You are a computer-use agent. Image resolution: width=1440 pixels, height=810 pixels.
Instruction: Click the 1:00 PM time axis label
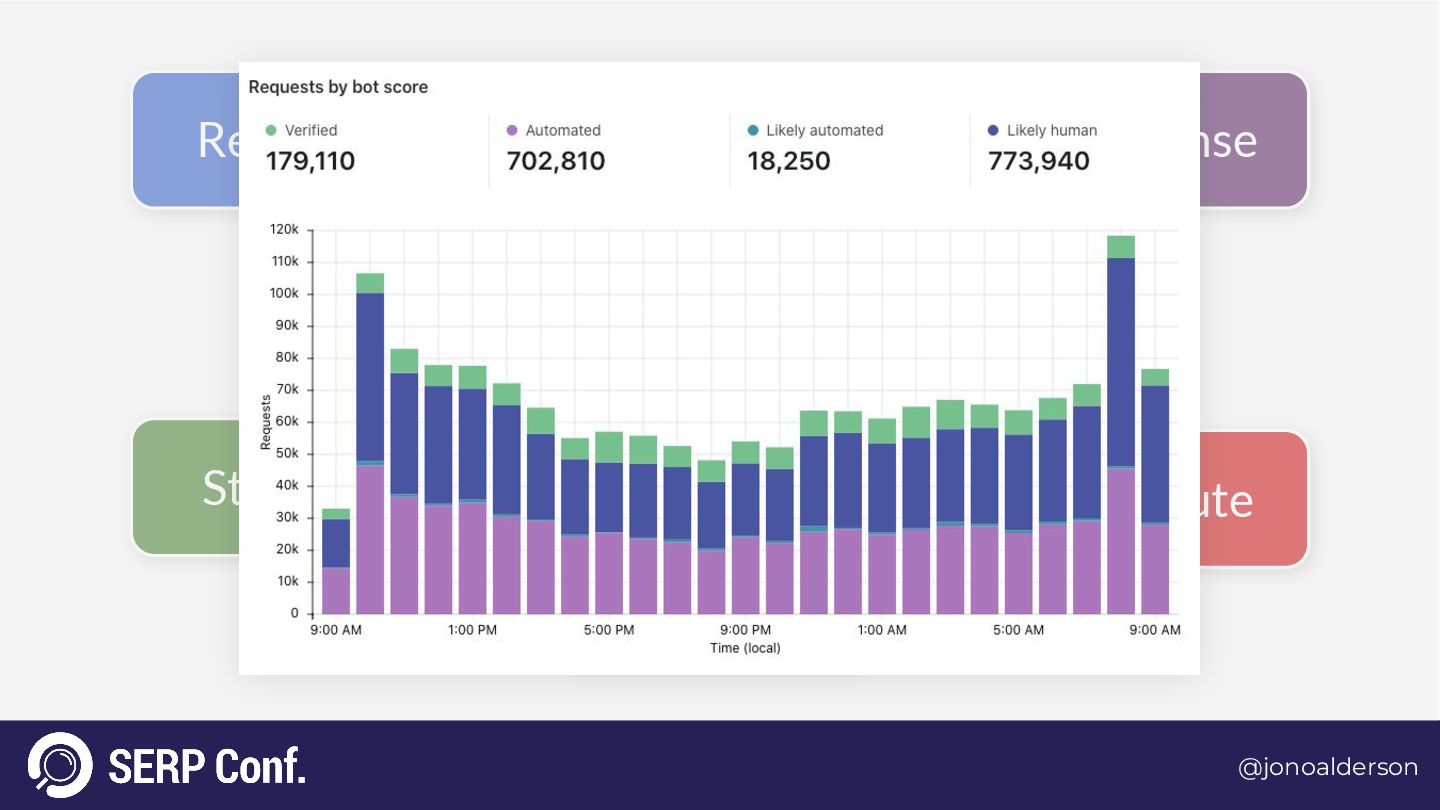pos(472,630)
